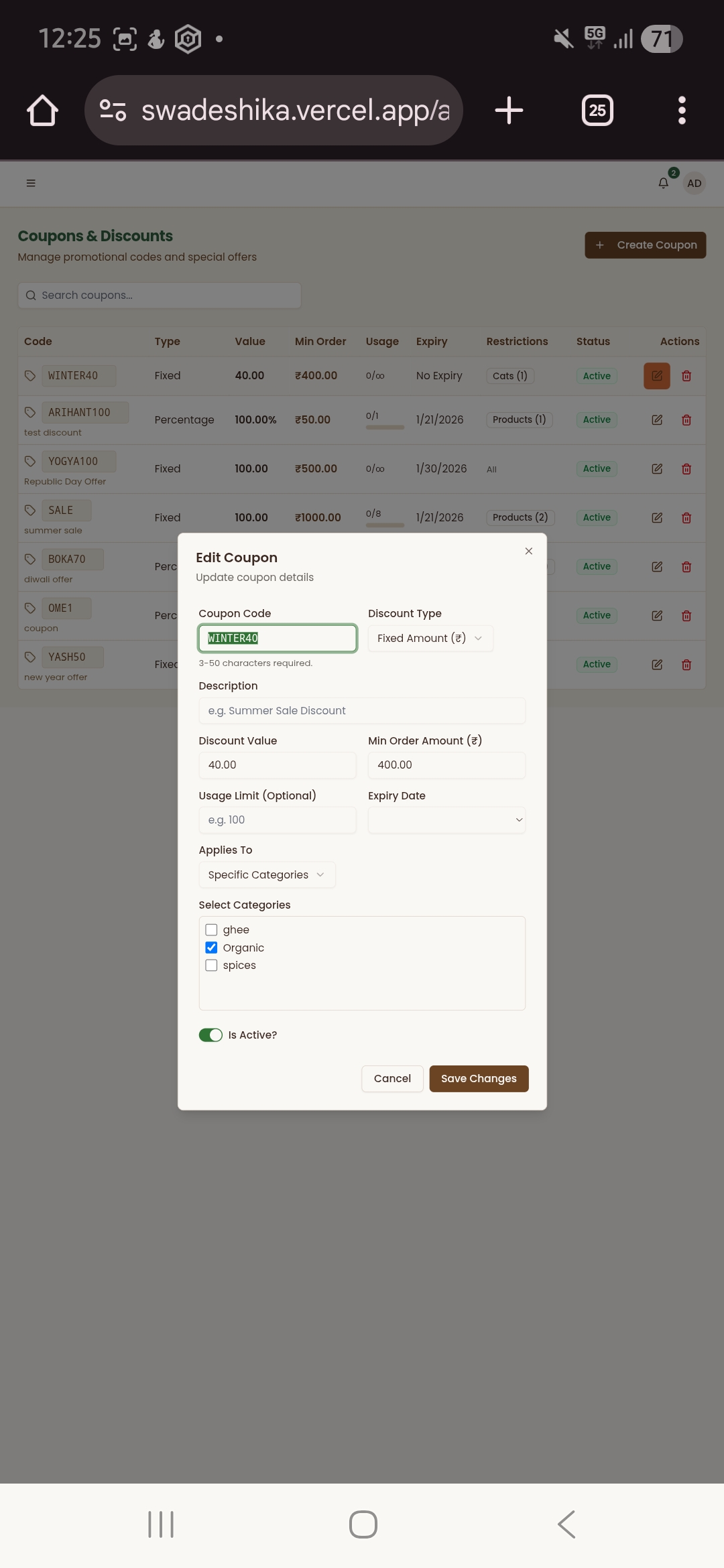Image resolution: width=724 pixels, height=1568 pixels.
Task: Click the Description input field
Action: pyautogui.click(x=362, y=711)
